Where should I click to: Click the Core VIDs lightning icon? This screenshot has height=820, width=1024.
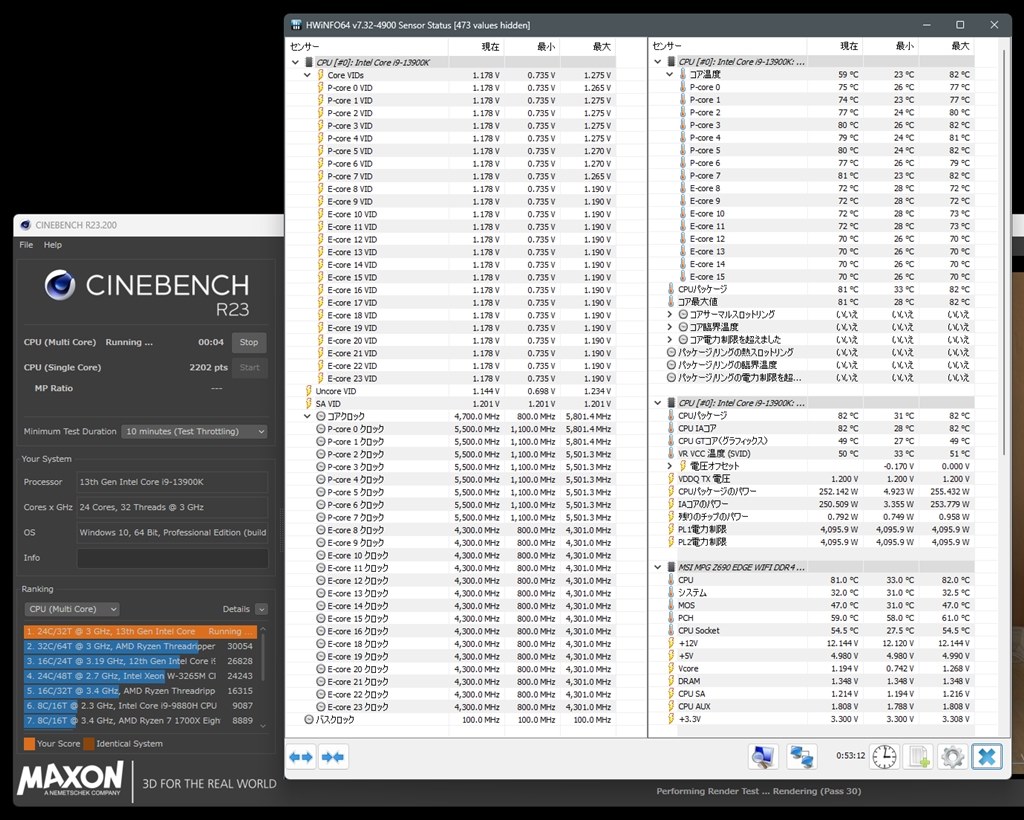(x=320, y=75)
